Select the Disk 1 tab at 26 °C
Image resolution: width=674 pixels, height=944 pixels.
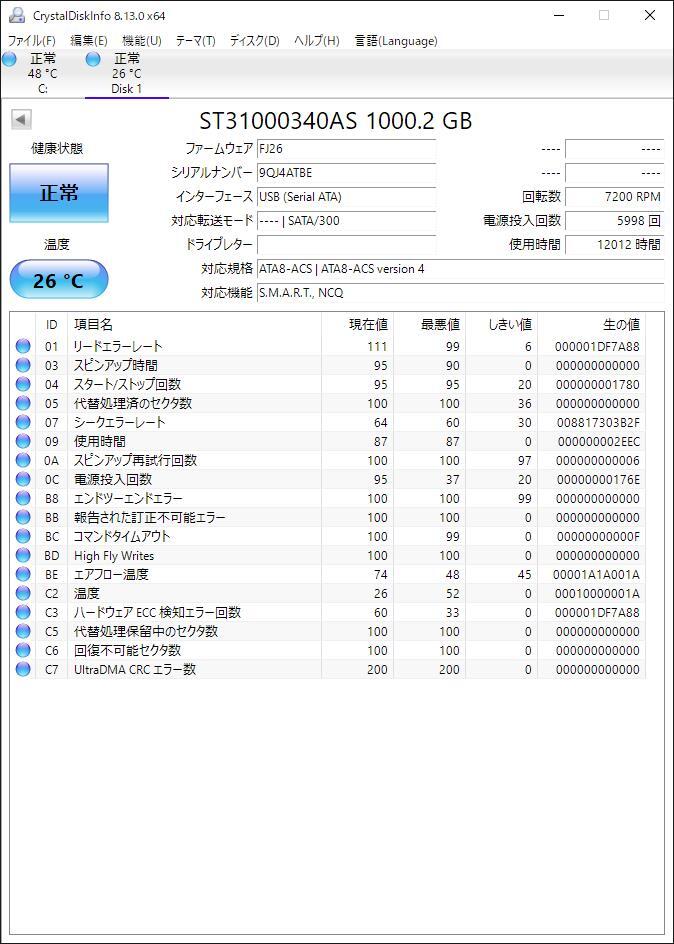coord(126,73)
